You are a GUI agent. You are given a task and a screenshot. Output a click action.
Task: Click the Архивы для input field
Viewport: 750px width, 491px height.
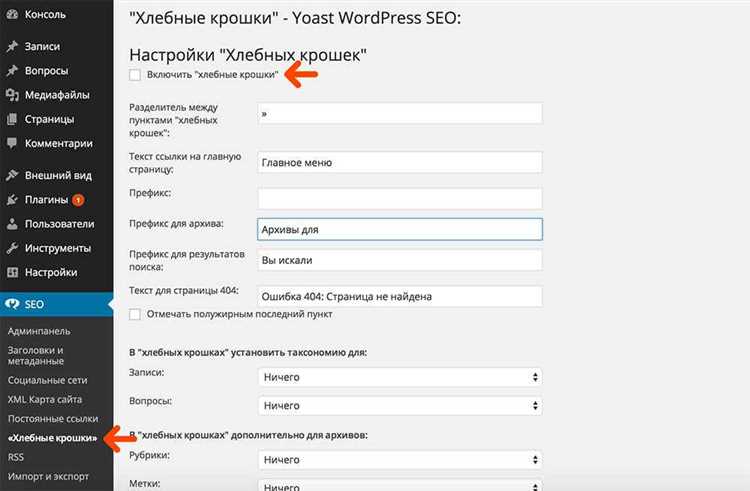point(400,229)
